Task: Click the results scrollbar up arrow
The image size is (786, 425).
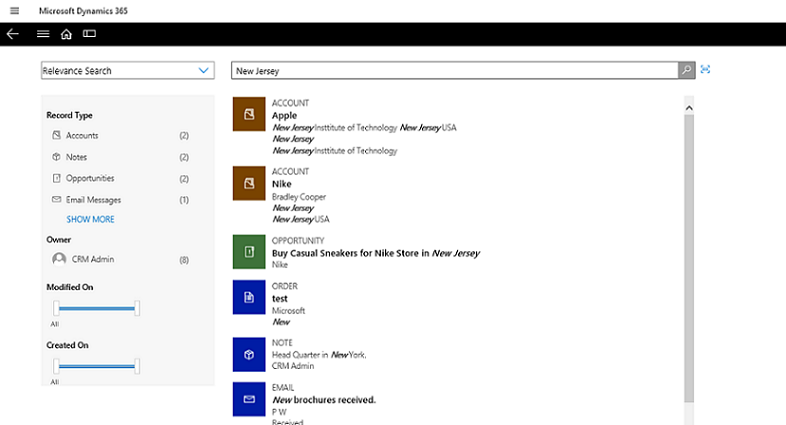Action: pos(689,108)
